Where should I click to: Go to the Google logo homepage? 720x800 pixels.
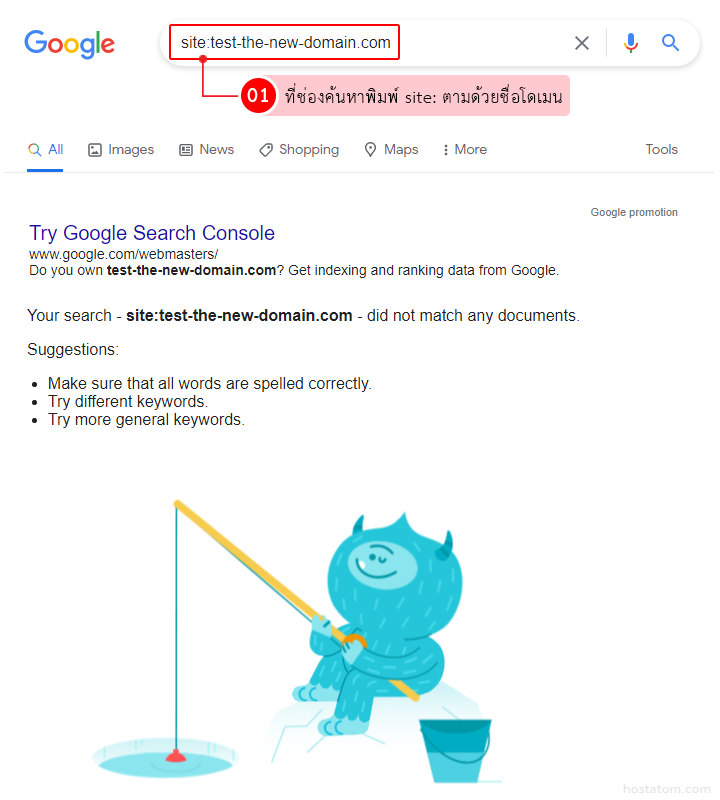(70, 44)
